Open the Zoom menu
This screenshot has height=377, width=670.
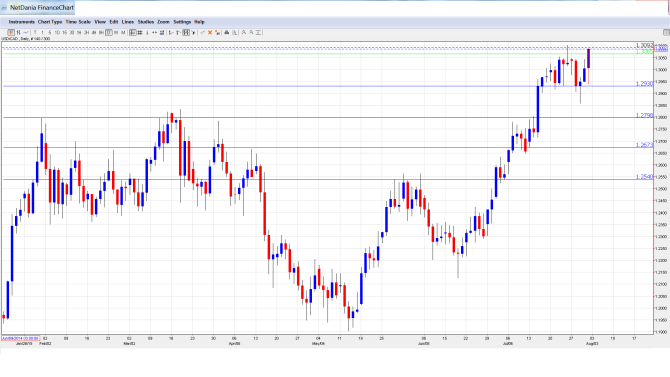[163, 22]
